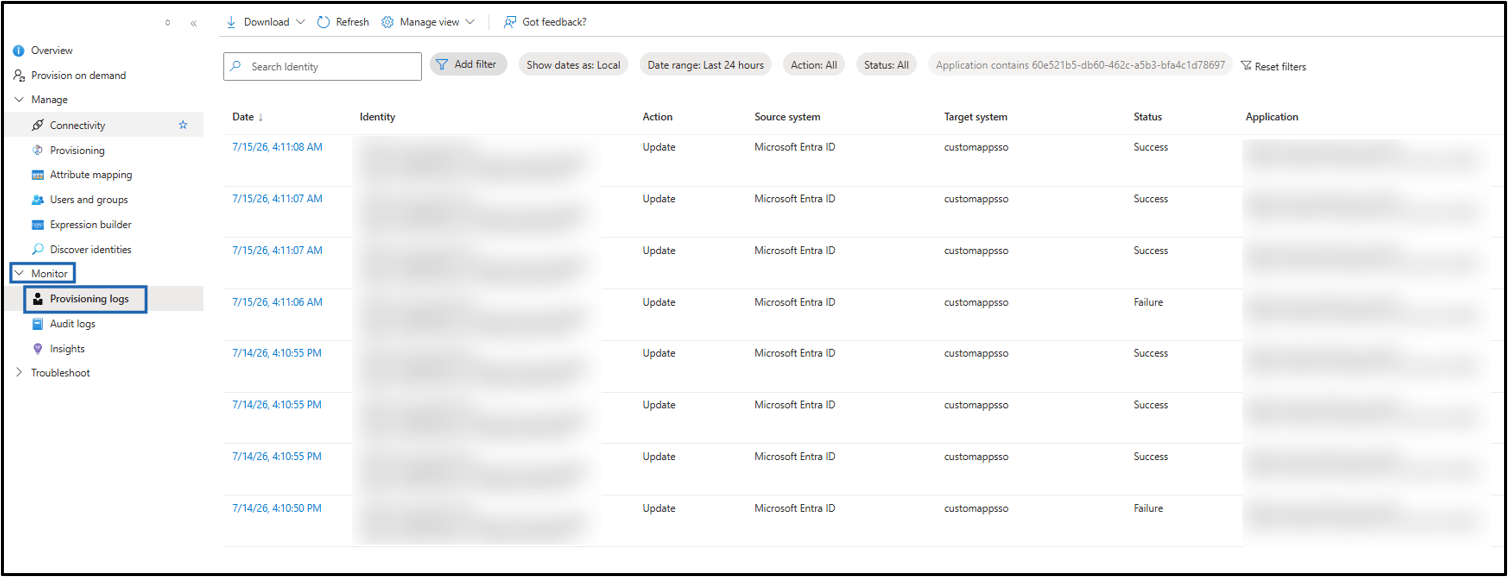
Task: Change the Date range Last 24 hours filter
Action: pos(706,65)
